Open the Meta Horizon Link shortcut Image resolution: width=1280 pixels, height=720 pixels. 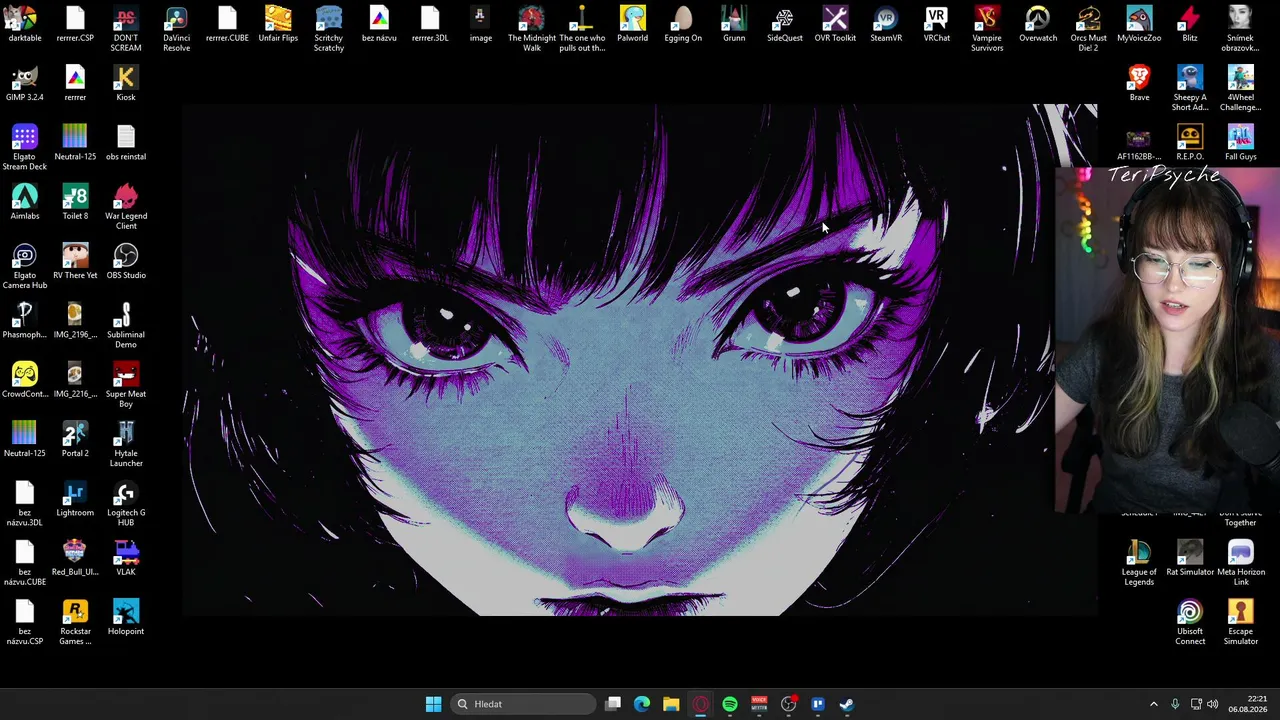pyautogui.click(x=1241, y=563)
